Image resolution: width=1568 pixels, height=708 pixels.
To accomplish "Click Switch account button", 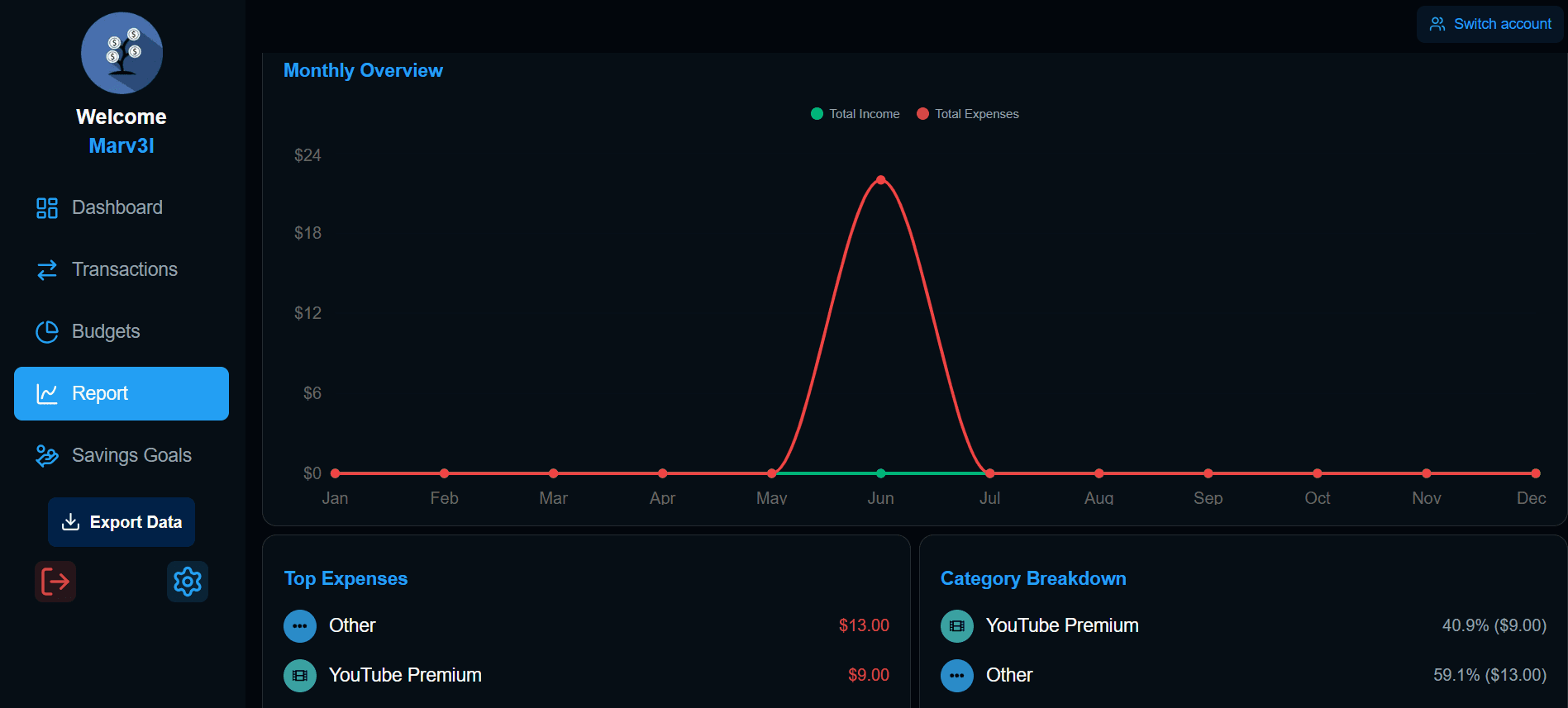I will [x=1490, y=24].
